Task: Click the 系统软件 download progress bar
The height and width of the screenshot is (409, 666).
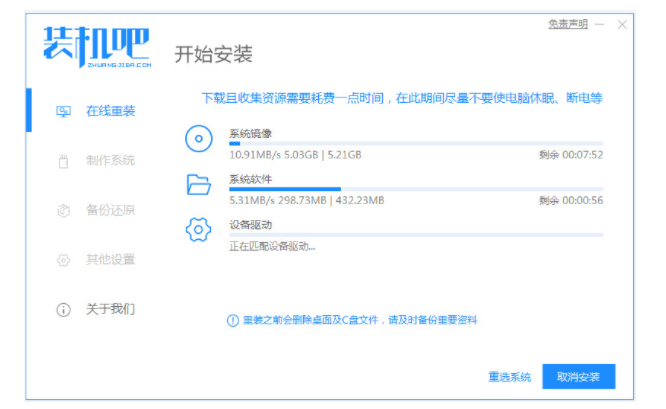Action: pyautogui.click(x=416, y=189)
